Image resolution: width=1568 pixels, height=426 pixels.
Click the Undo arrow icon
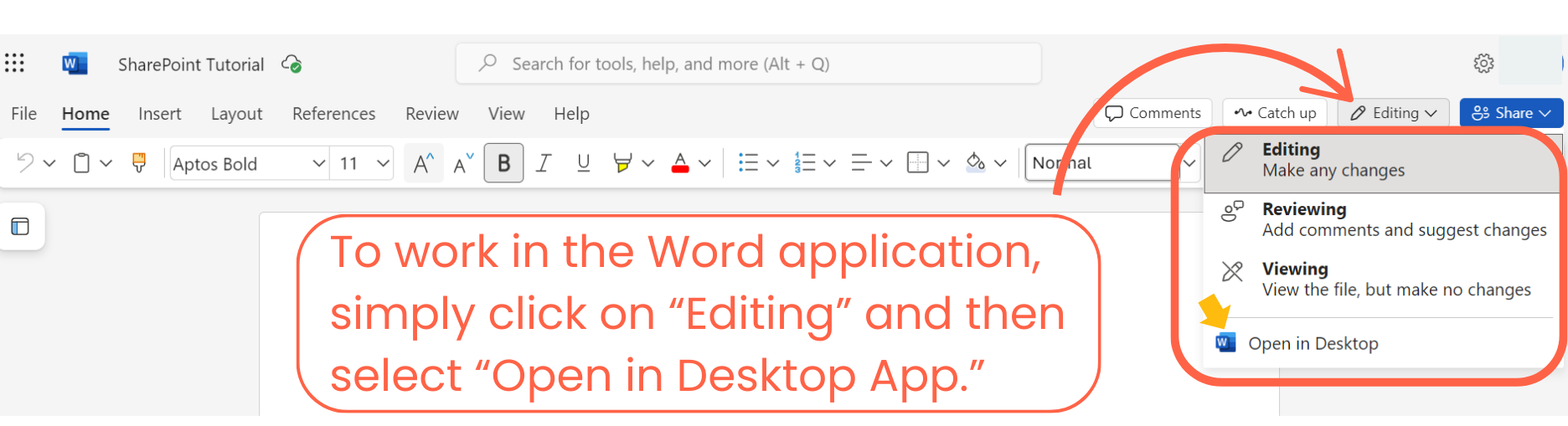point(25,163)
